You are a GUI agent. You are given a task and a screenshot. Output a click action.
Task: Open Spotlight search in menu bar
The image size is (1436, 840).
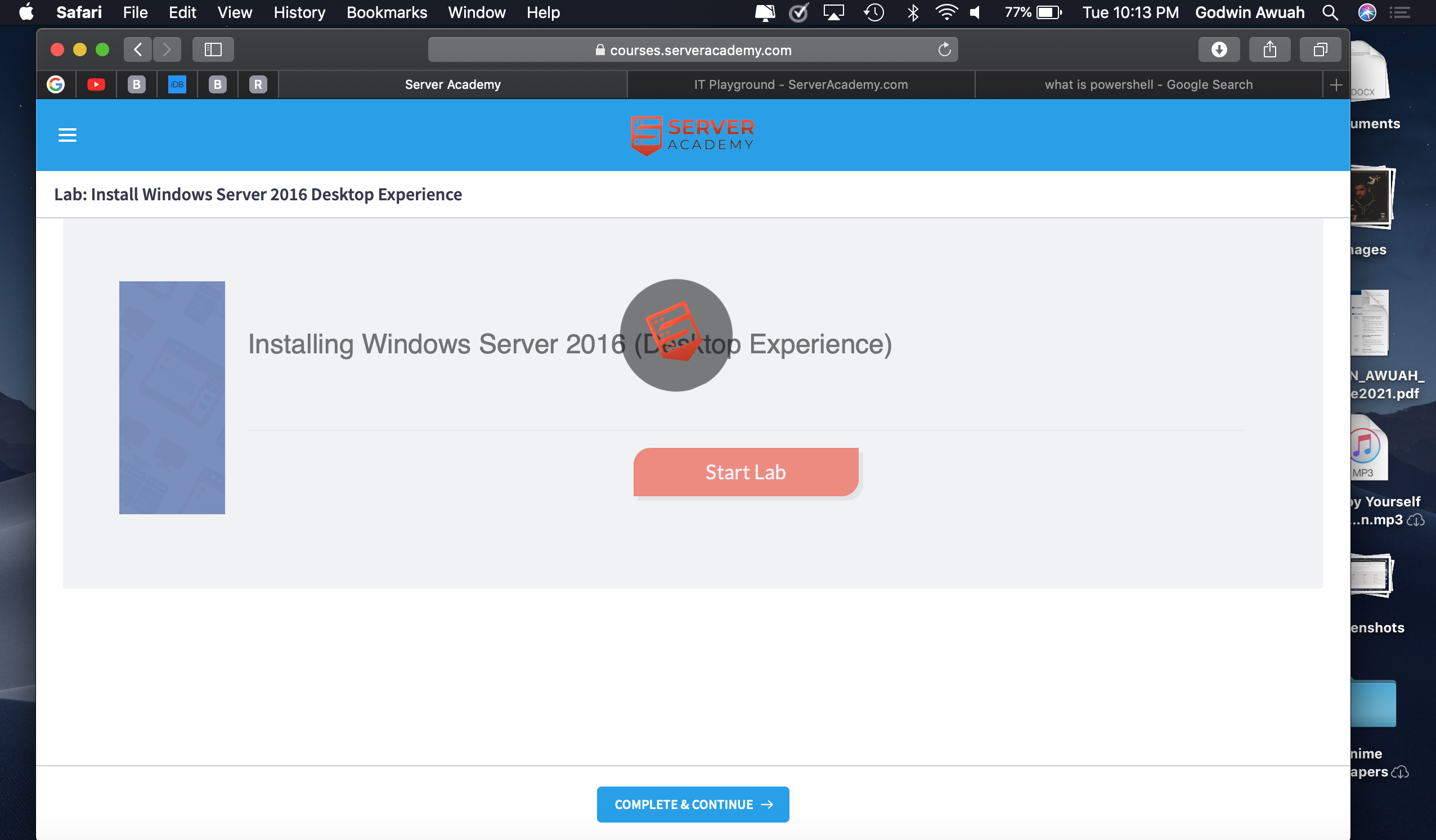point(1330,12)
